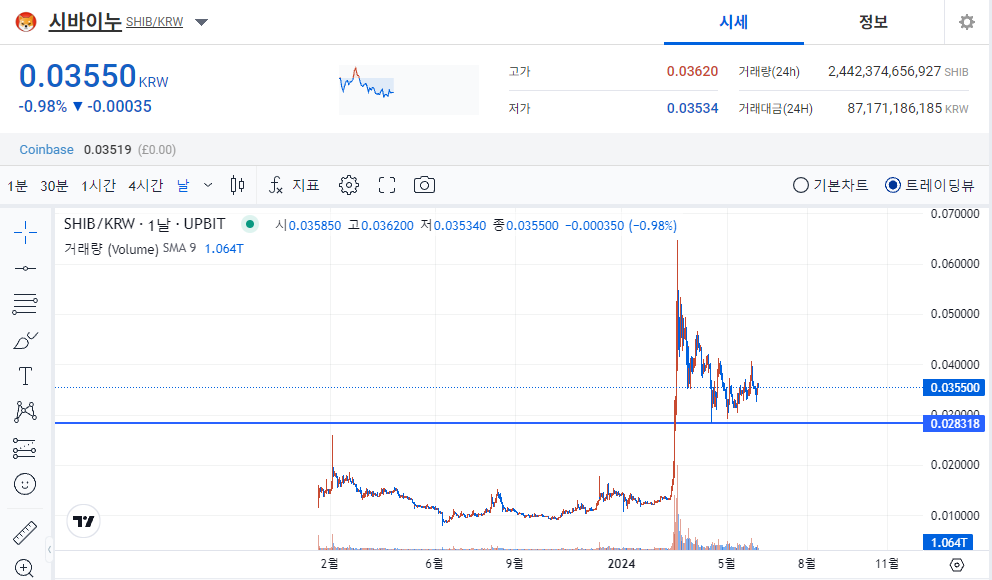The image size is (992, 580).
Task: Open the SHIB/KRW market selector dropdown
Action: [x=201, y=23]
